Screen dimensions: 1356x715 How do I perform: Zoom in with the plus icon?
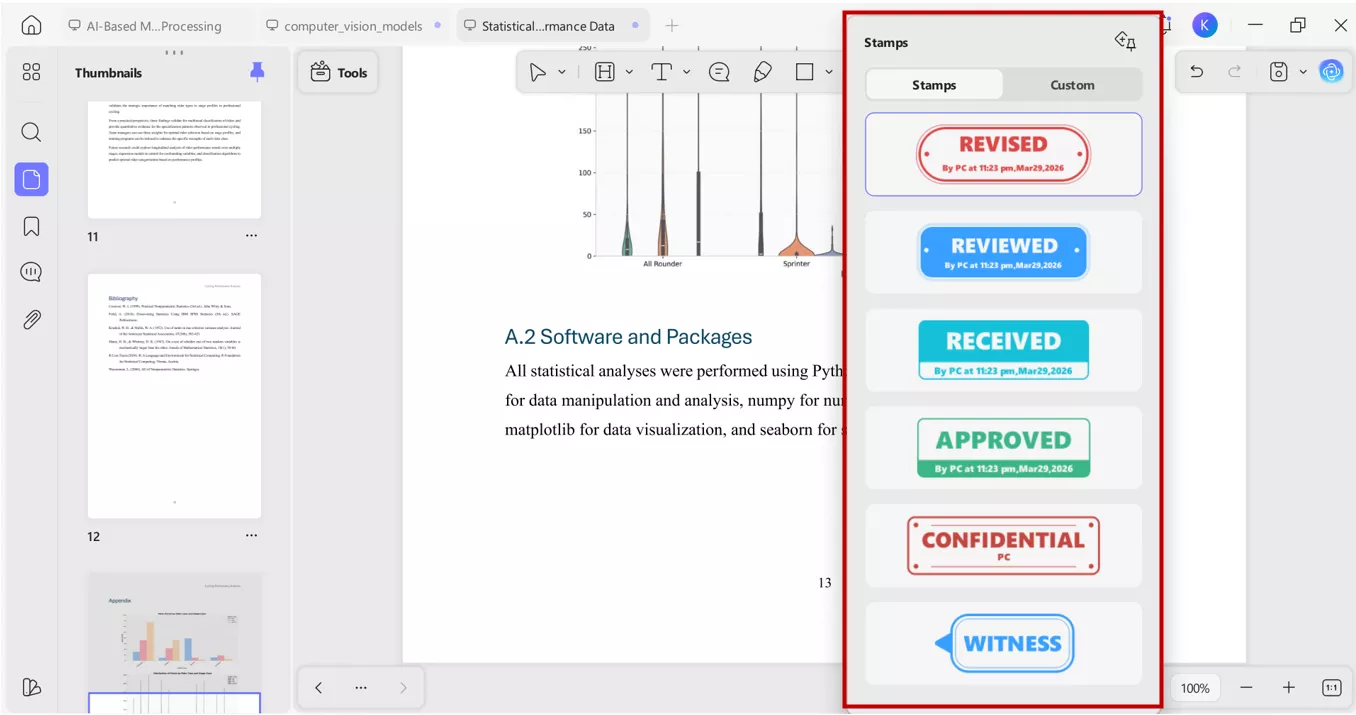point(1289,687)
